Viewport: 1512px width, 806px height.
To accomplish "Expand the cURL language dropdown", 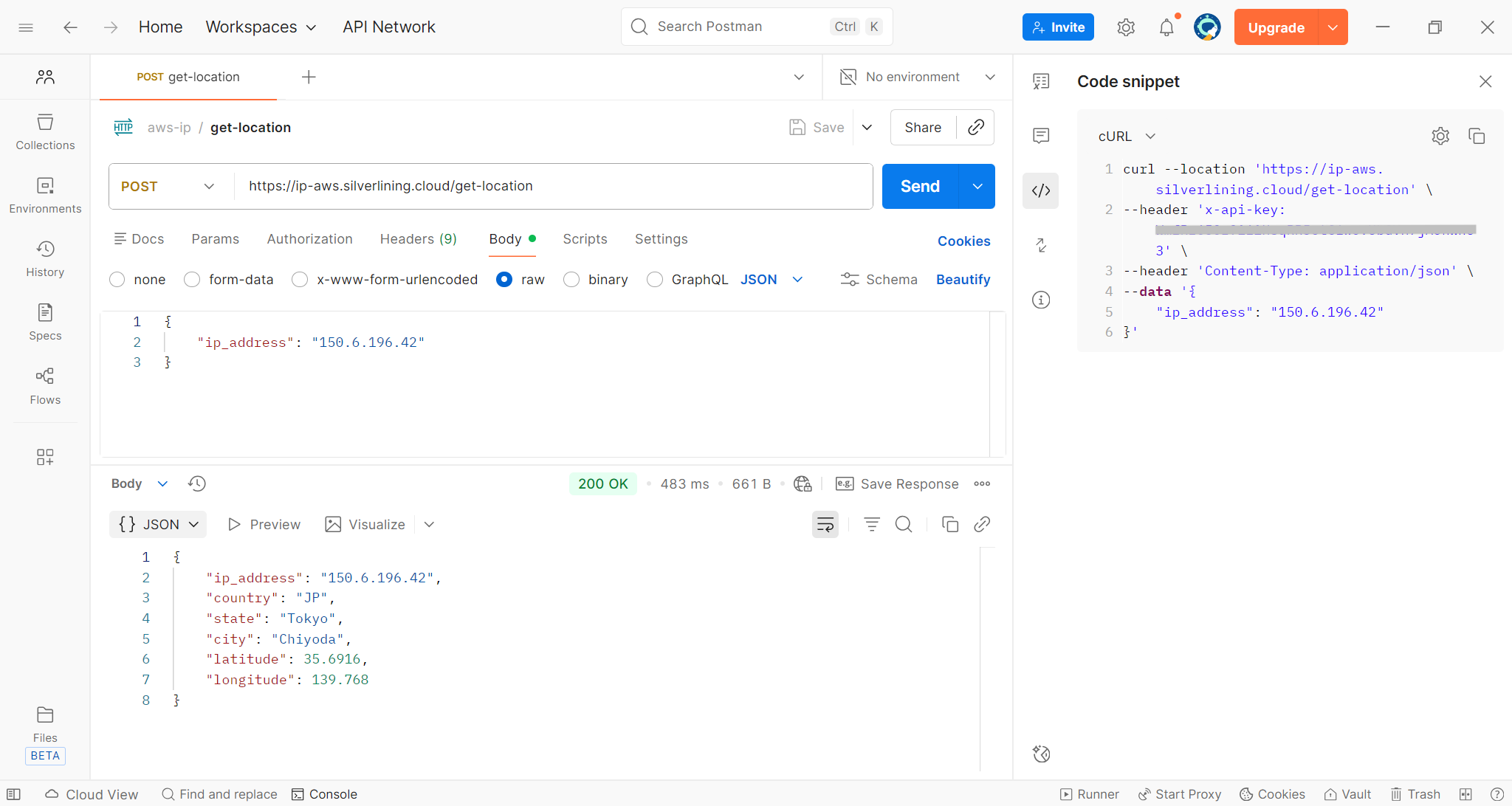I will tap(1127, 137).
